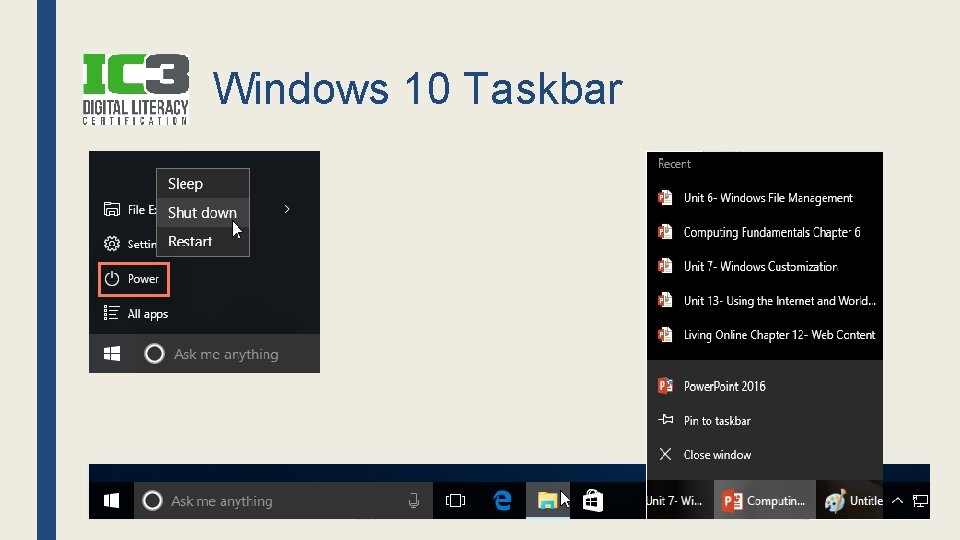
Task: Choose Sleep in the power menu
Action: 203,184
